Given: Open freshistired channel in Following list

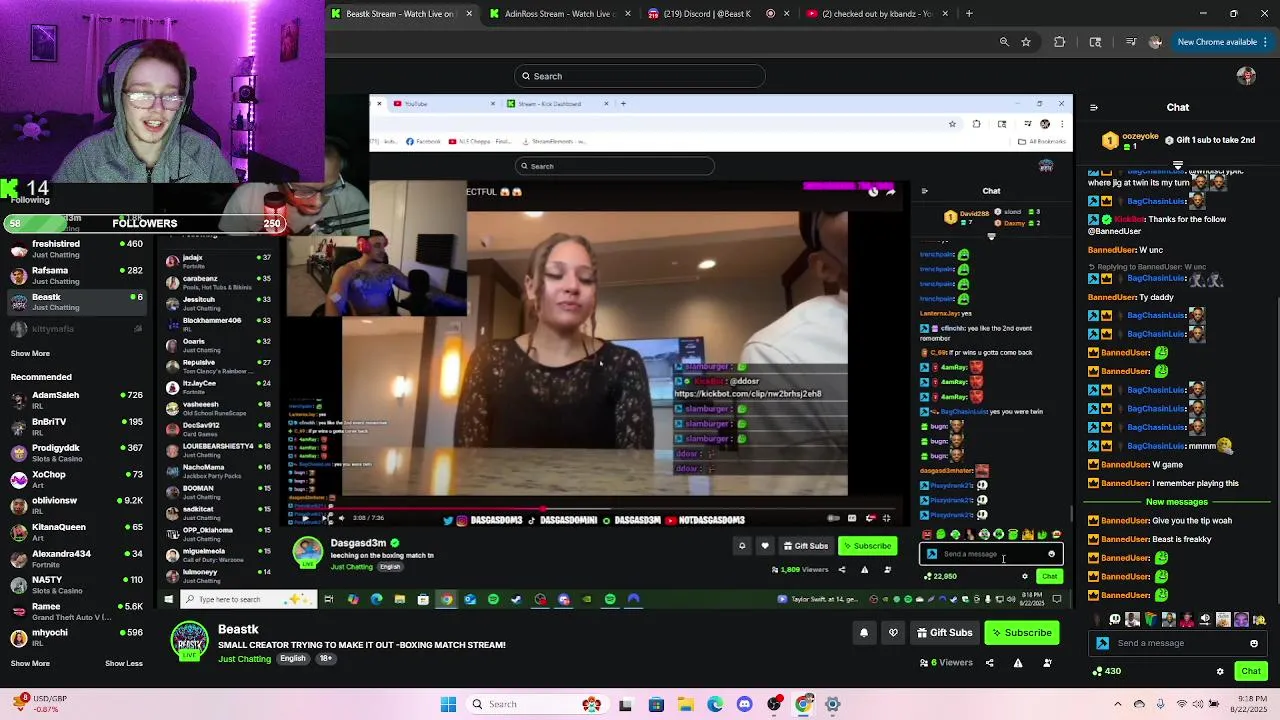Looking at the screenshot, I should [76, 249].
